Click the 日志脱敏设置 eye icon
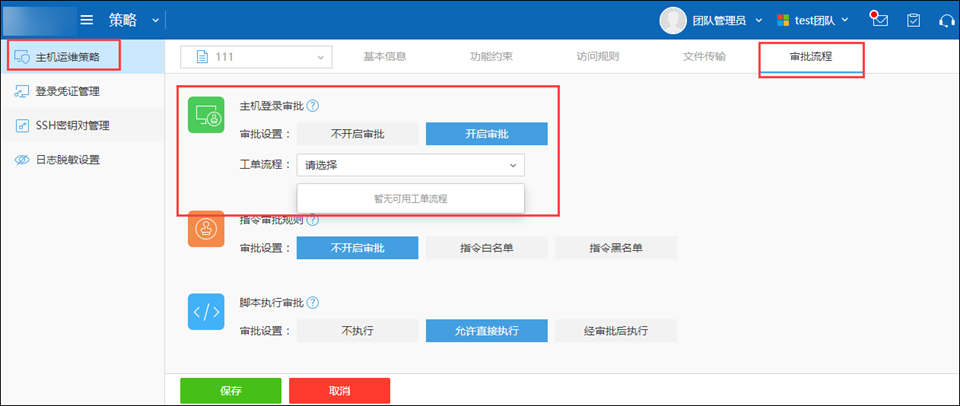 pyautogui.click(x=21, y=160)
